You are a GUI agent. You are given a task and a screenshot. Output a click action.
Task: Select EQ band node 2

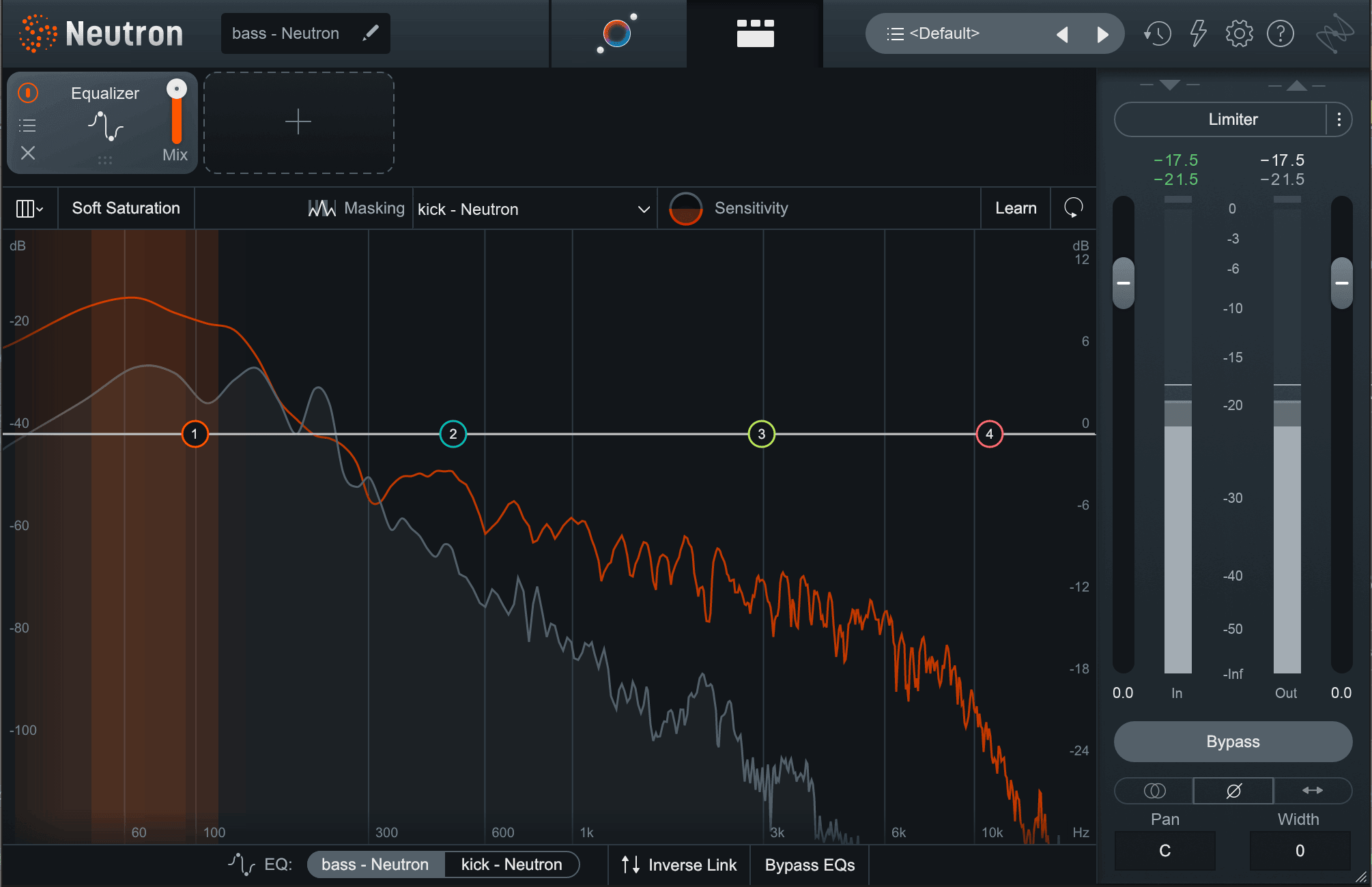(453, 434)
